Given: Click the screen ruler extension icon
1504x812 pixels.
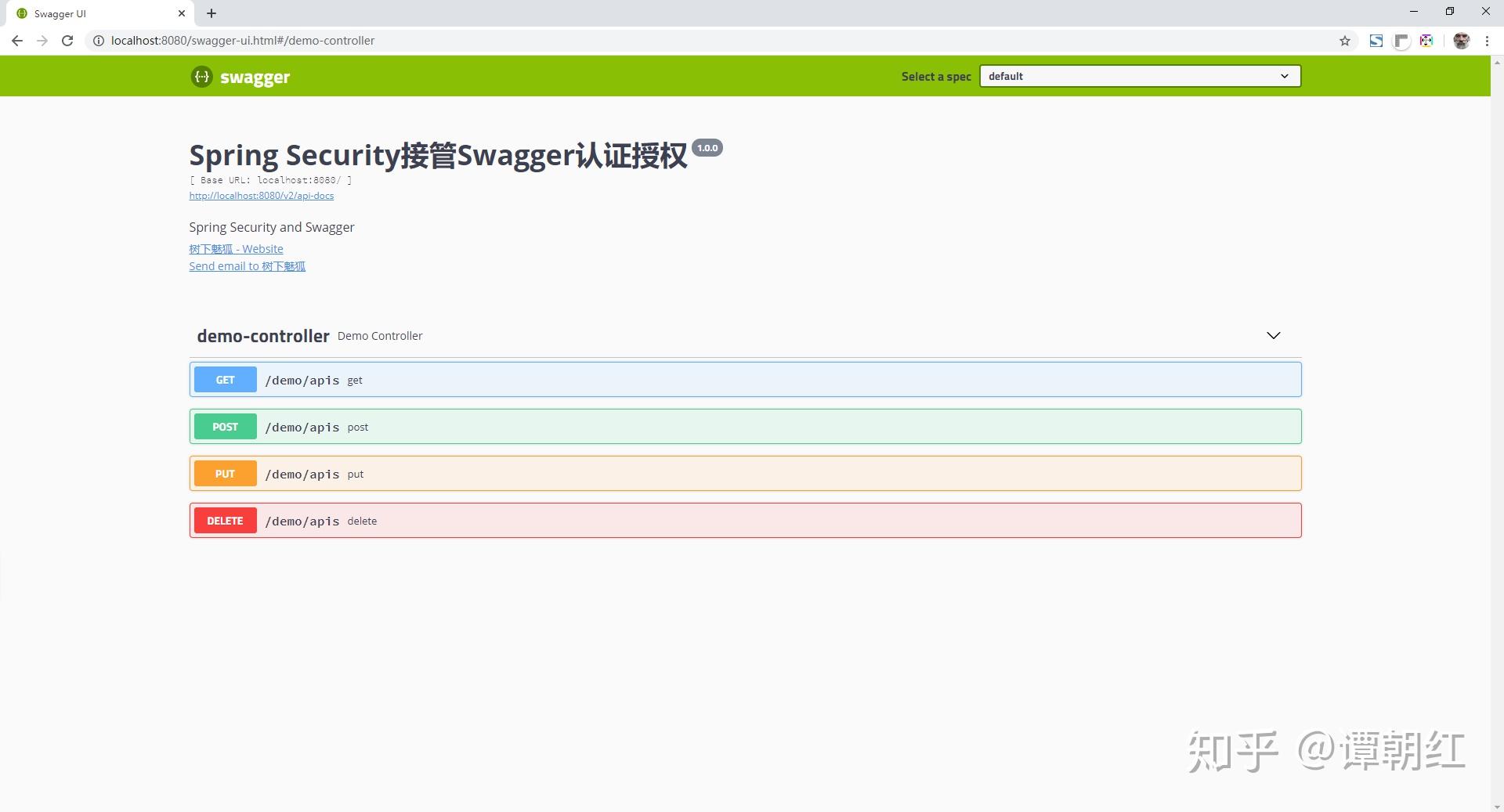Looking at the screenshot, I should (x=1402, y=41).
